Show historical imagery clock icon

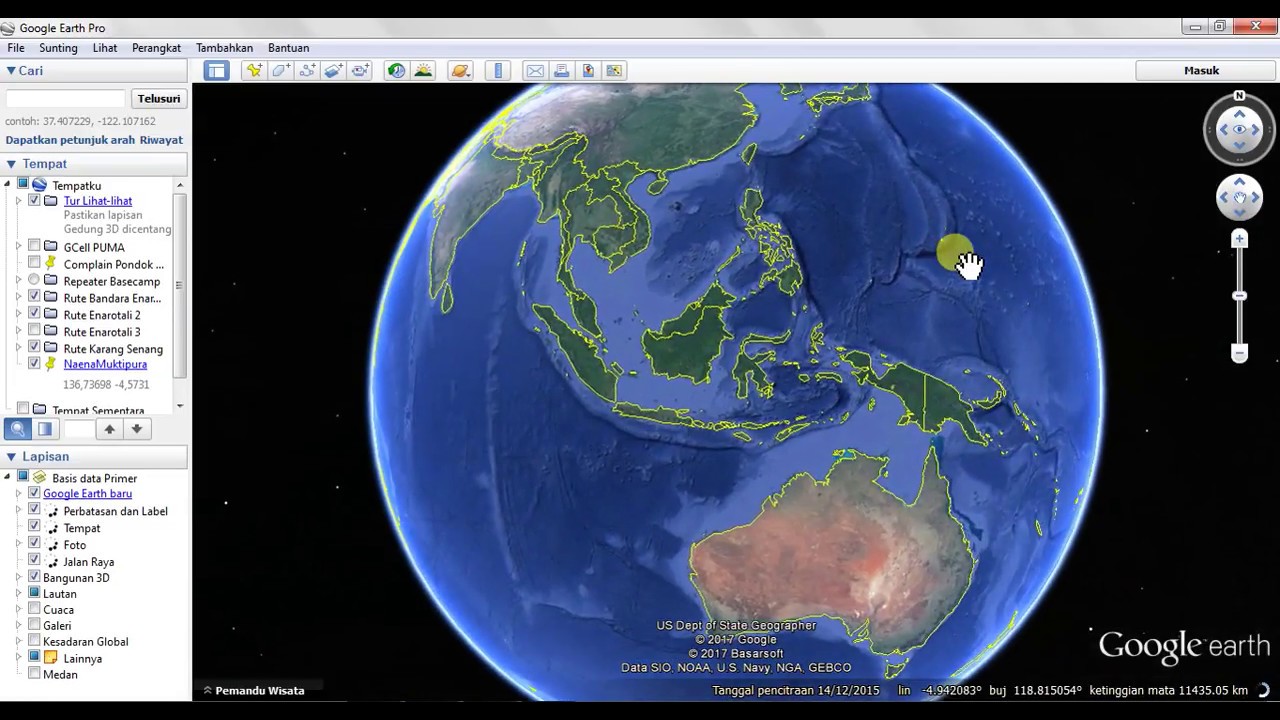coord(397,71)
